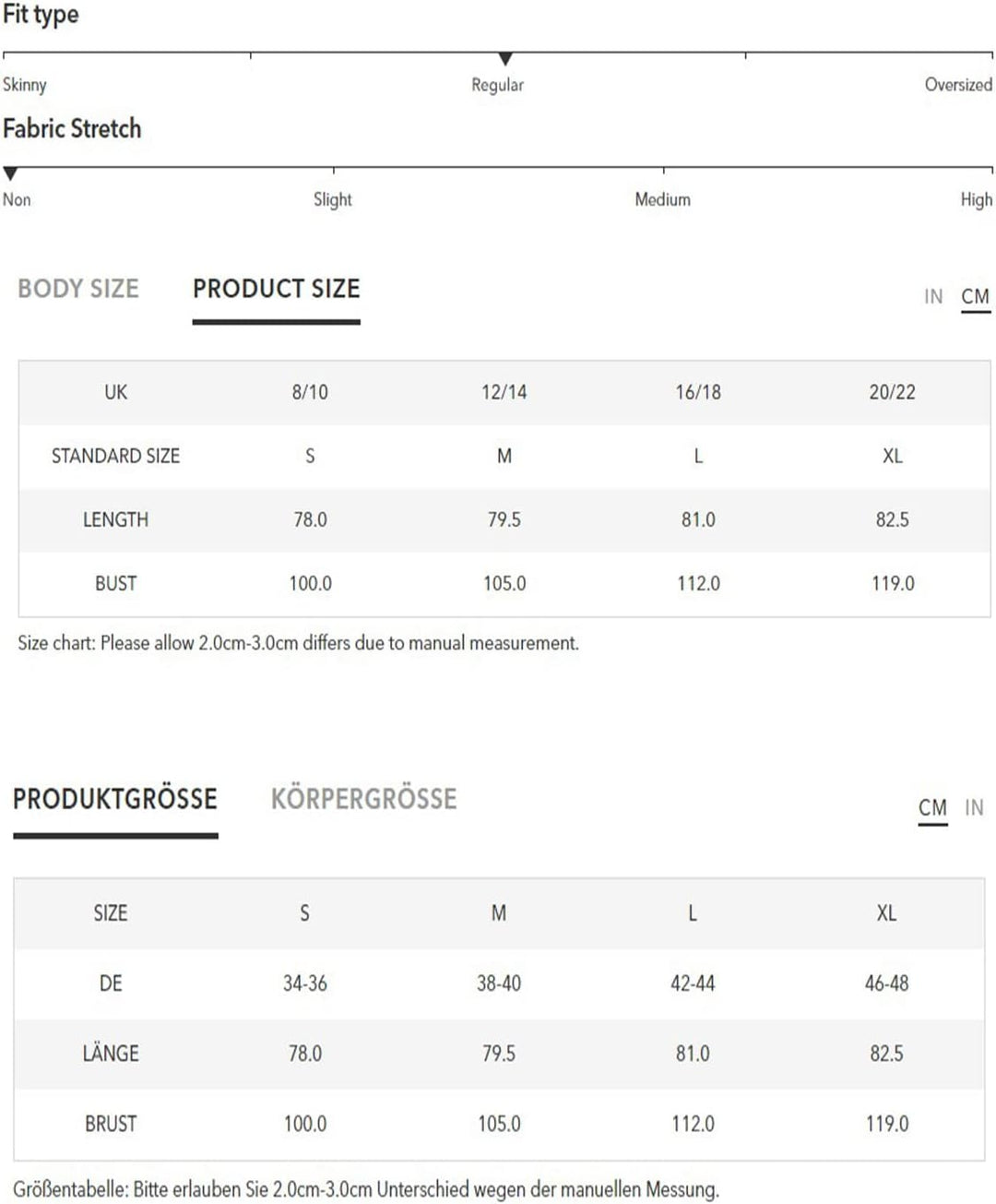Select CM units in German size table
Viewport: 996px width, 1204px height.
pyautogui.click(x=932, y=808)
